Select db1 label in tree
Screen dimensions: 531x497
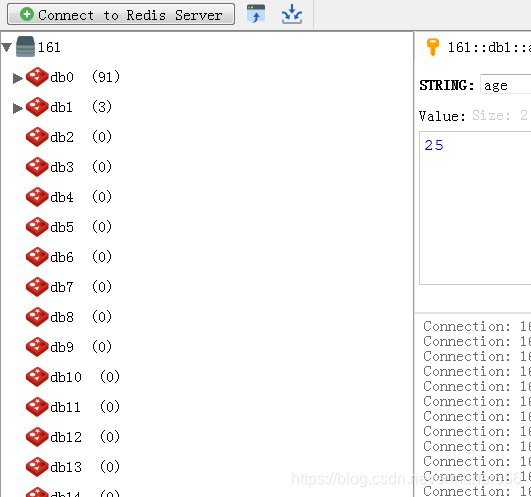point(62,107)
